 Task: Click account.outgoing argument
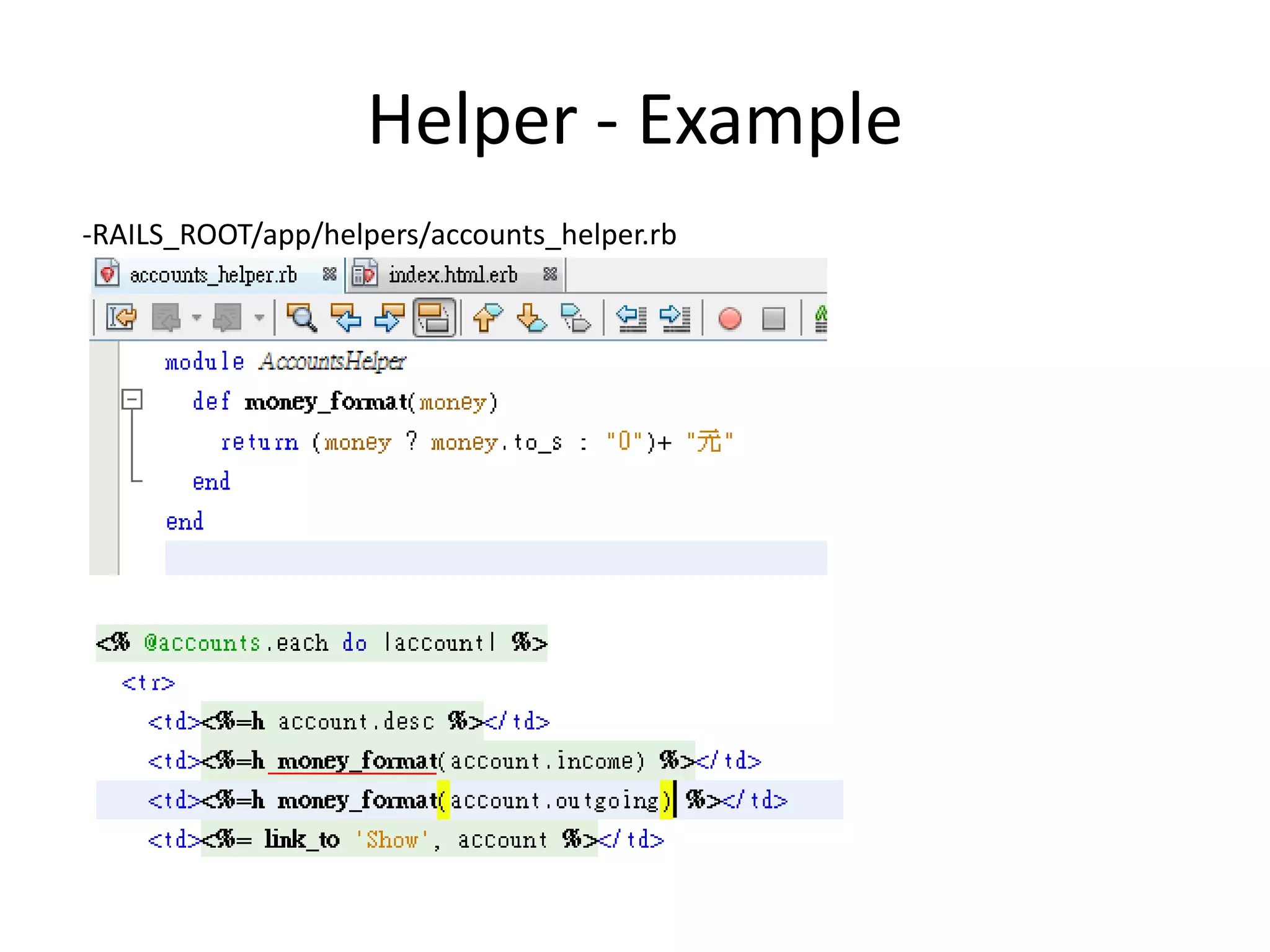[x=554, y=801]
